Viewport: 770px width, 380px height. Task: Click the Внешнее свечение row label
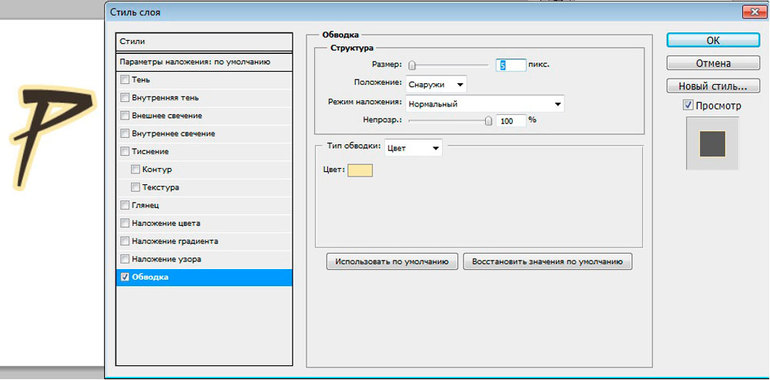[167, 115]
